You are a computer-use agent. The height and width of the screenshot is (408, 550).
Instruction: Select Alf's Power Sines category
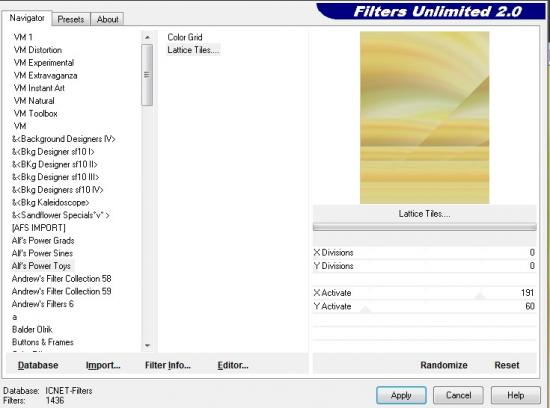coord(42,253)
